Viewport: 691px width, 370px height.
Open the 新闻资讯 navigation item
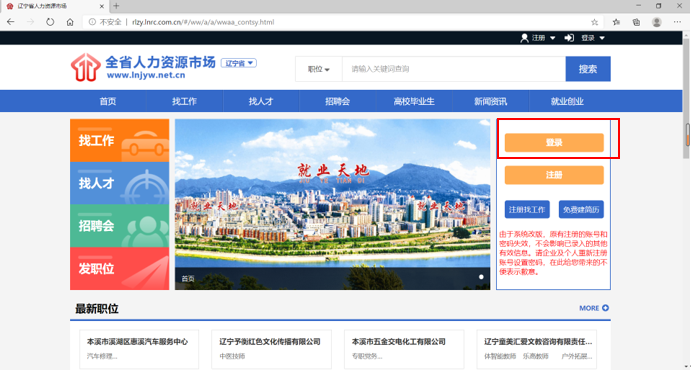(x=490, y=101)
